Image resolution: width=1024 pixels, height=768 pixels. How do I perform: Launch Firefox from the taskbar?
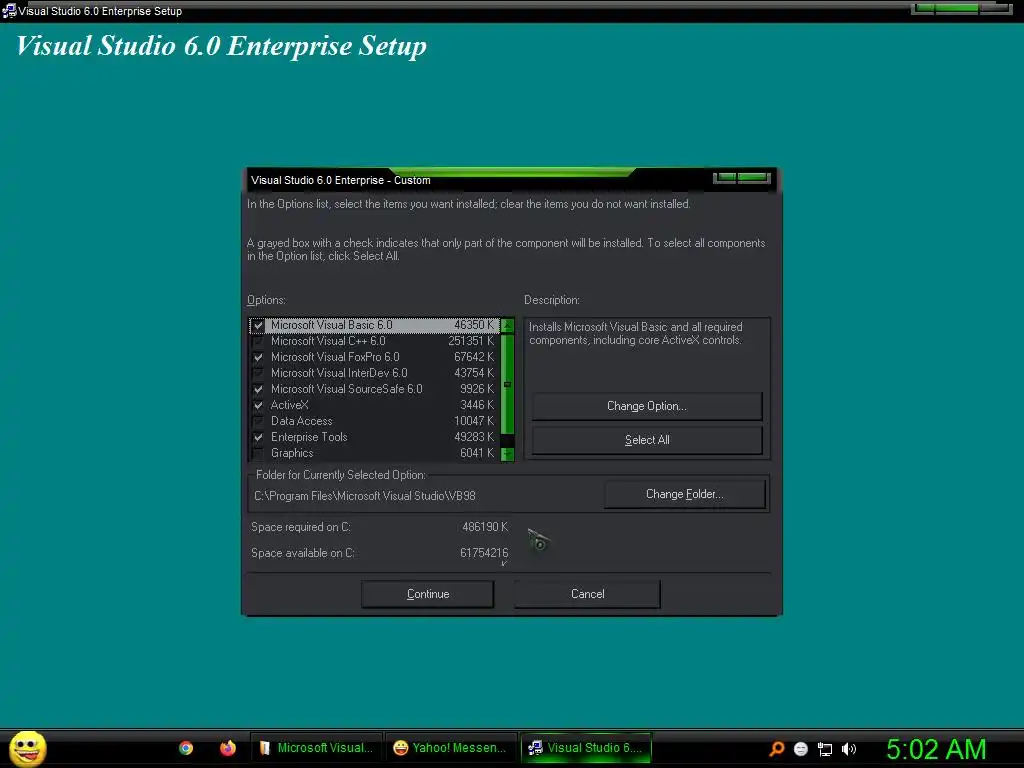[227, 748]
